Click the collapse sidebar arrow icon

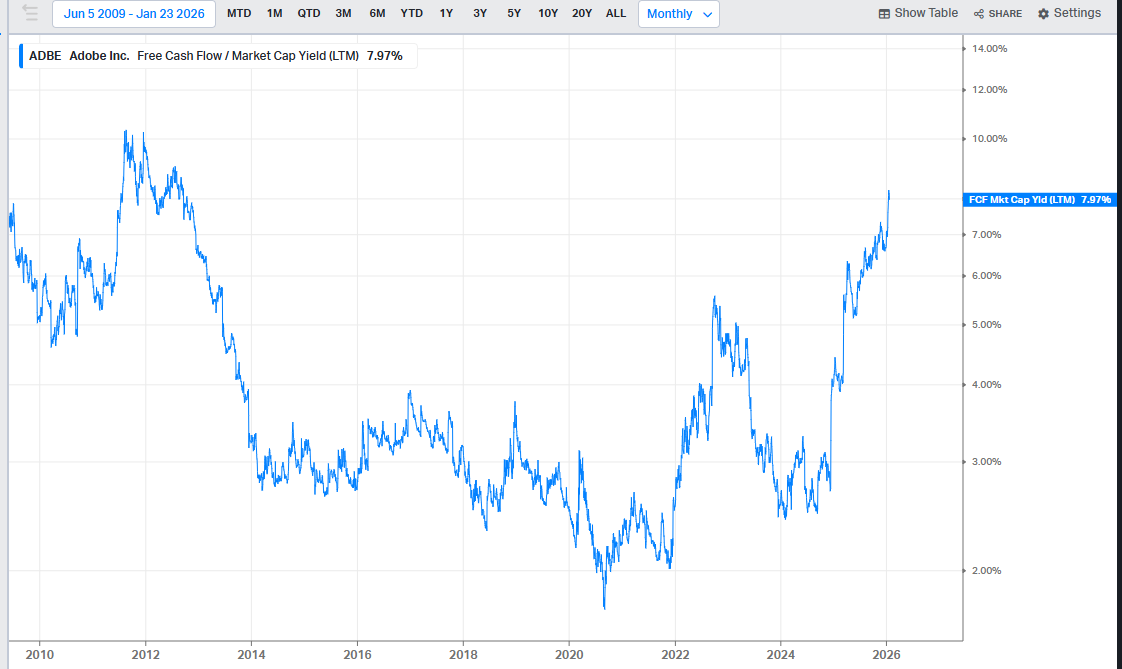30,13
